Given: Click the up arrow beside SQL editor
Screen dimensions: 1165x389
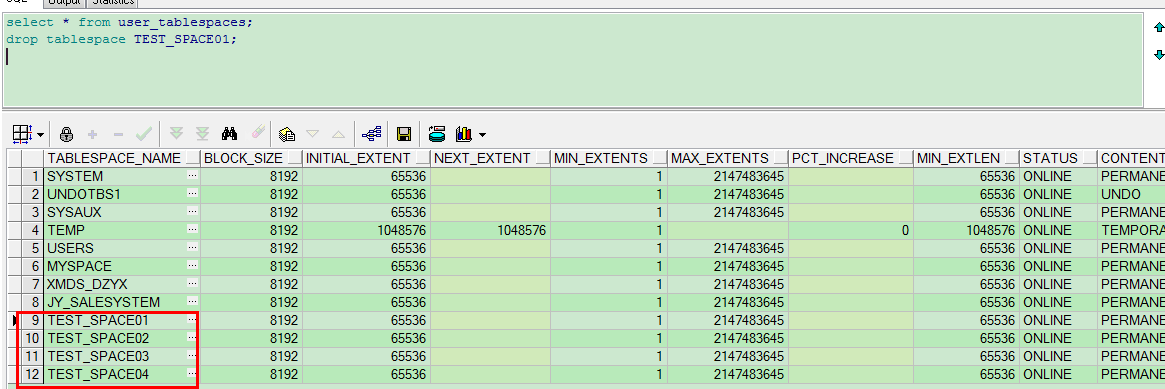Looking at the screenshot, I should [x=1158, y=27].
